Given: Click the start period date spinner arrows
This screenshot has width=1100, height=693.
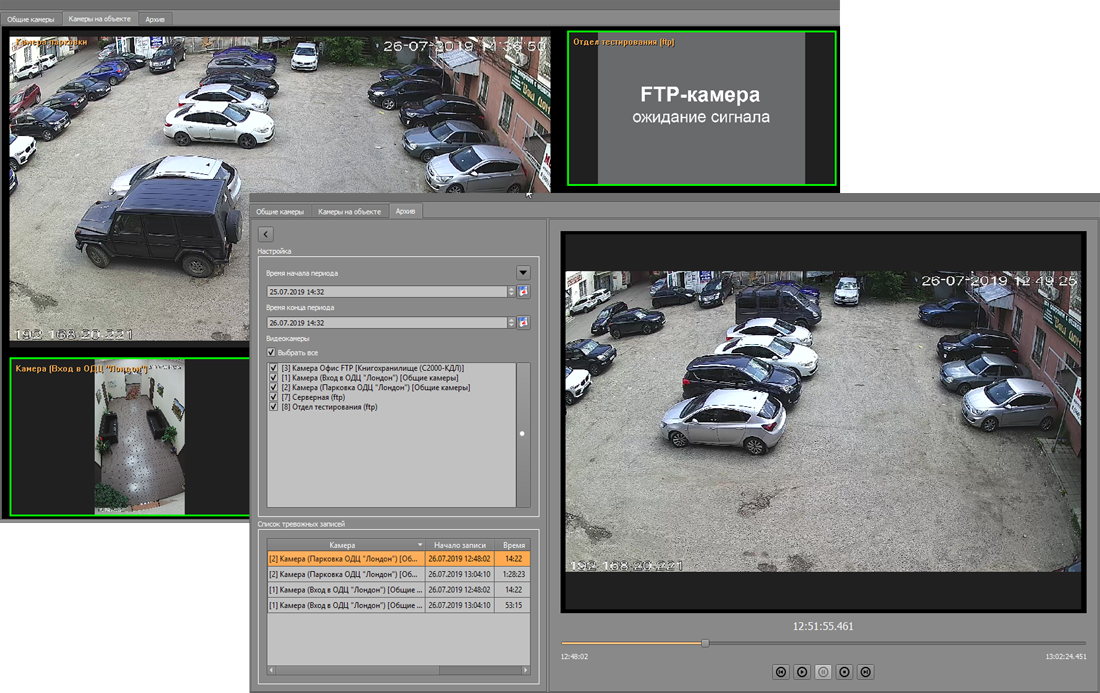Looking at the screenshot, I should (x=512, y=292).
